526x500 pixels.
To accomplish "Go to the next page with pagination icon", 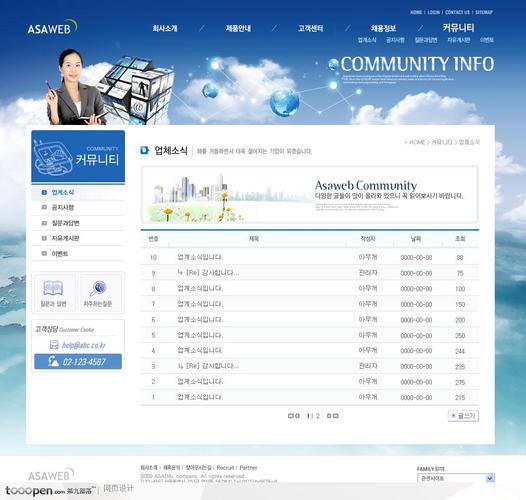I will coord(329,416).
